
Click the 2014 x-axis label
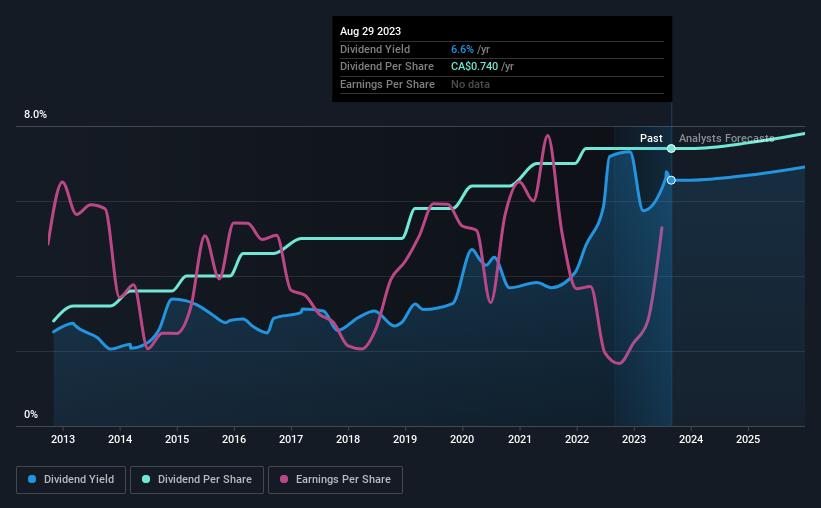pos(120,439)
